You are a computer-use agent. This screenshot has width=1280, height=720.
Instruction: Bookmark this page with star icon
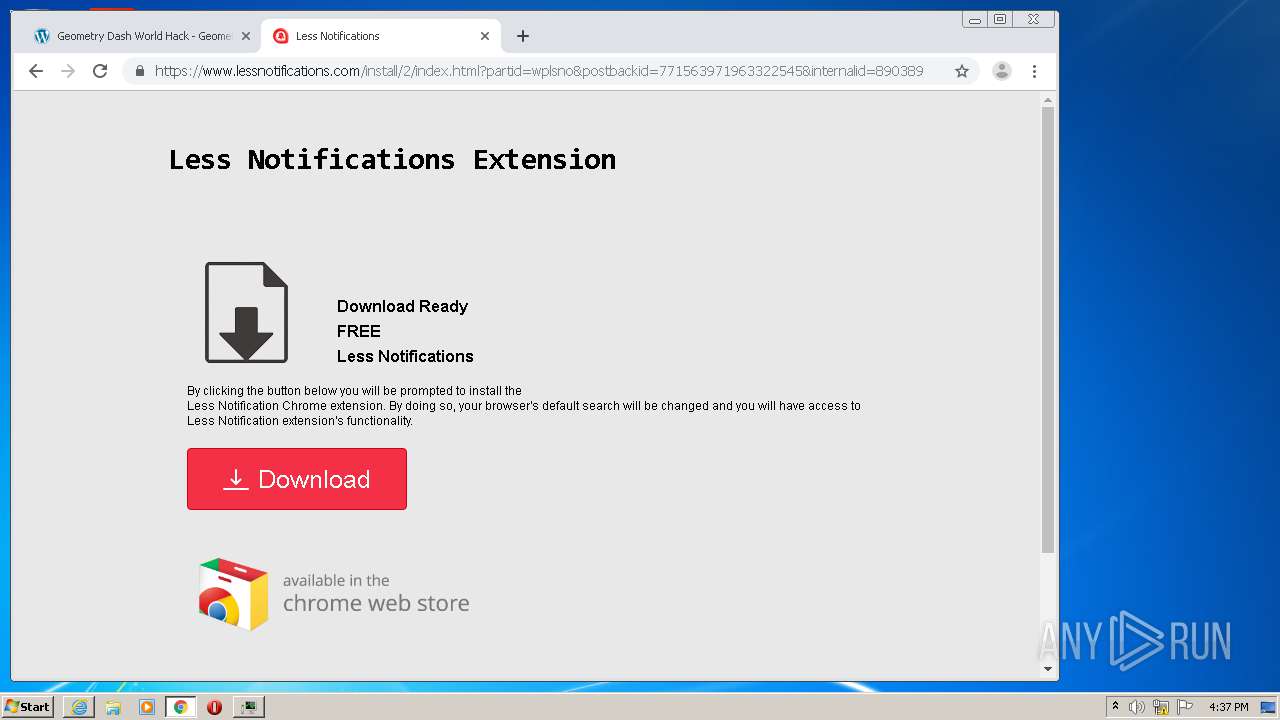(x=962, y=71)
